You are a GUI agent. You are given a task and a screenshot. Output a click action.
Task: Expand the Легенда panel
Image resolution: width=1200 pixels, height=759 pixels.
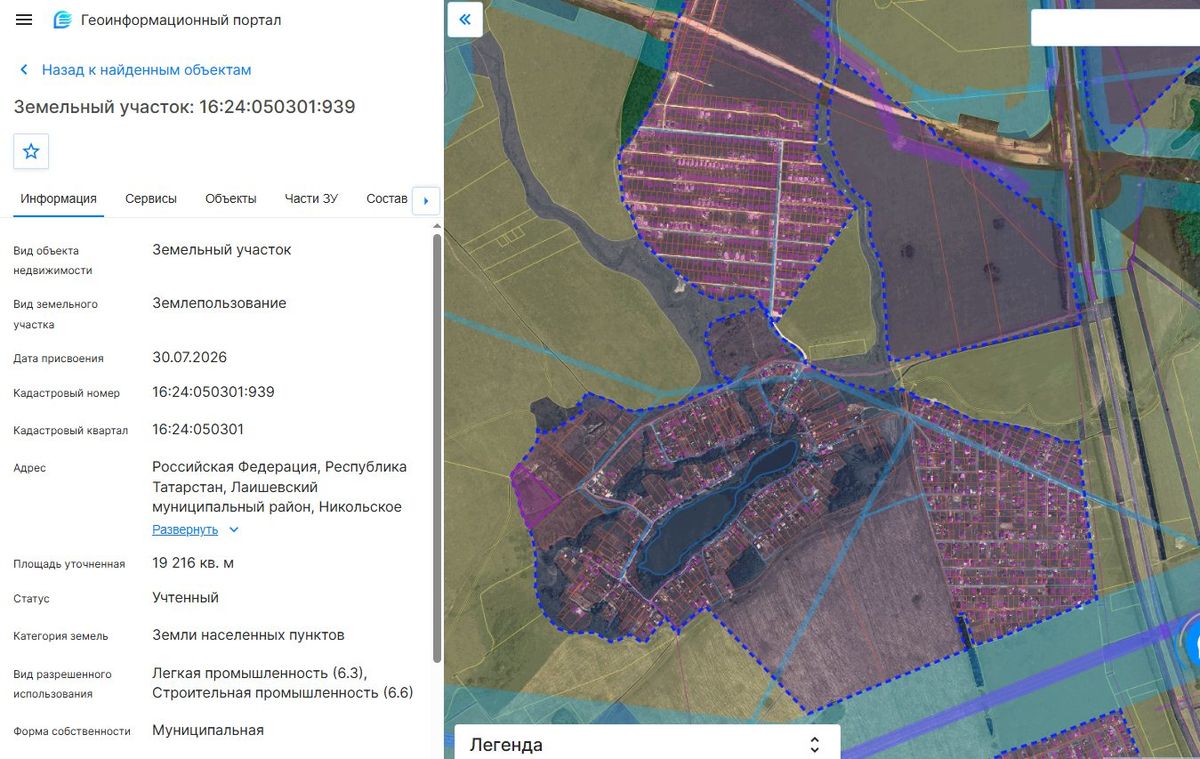[x=647, y=744]
